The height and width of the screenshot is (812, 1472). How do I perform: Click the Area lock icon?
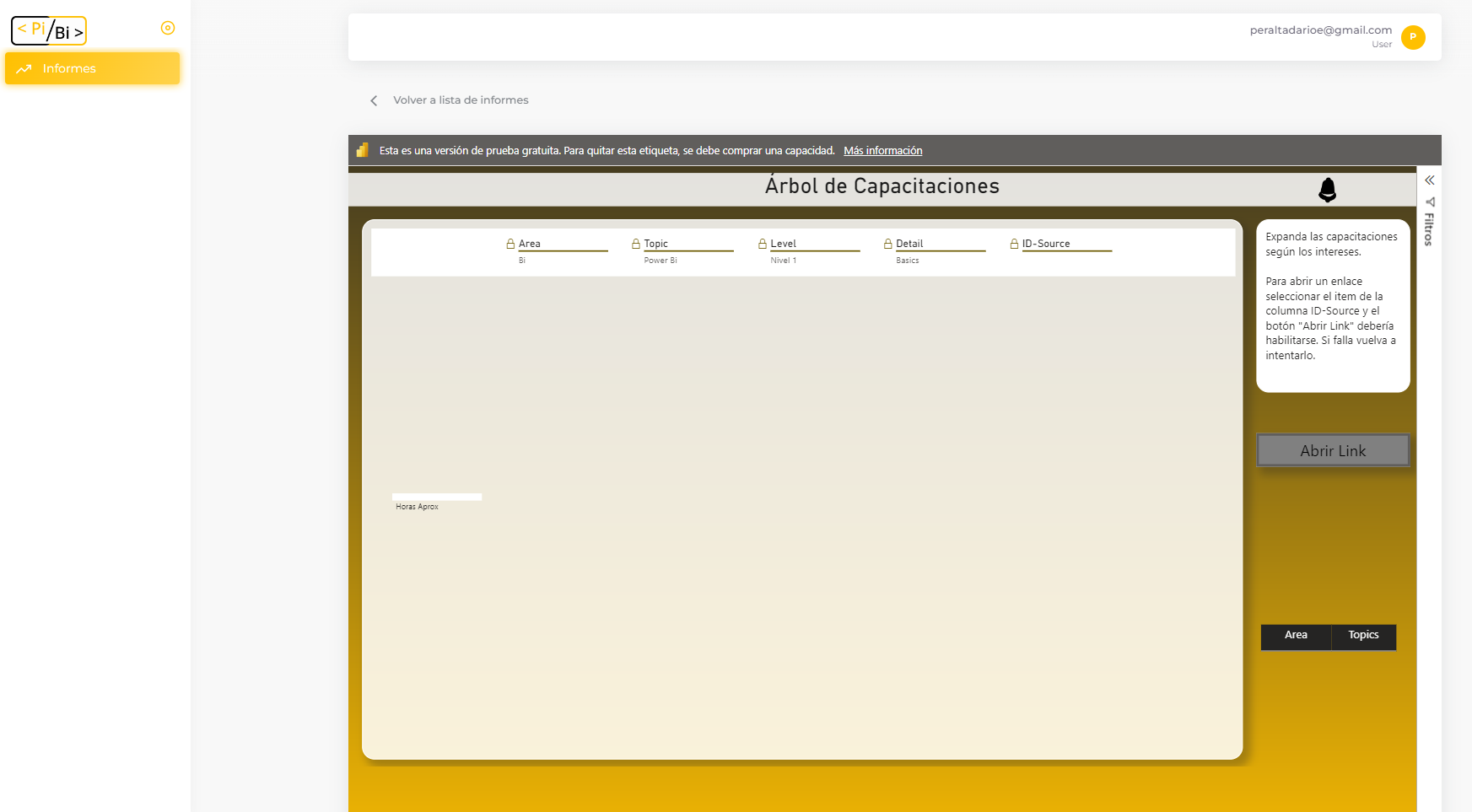coord(510,244)
